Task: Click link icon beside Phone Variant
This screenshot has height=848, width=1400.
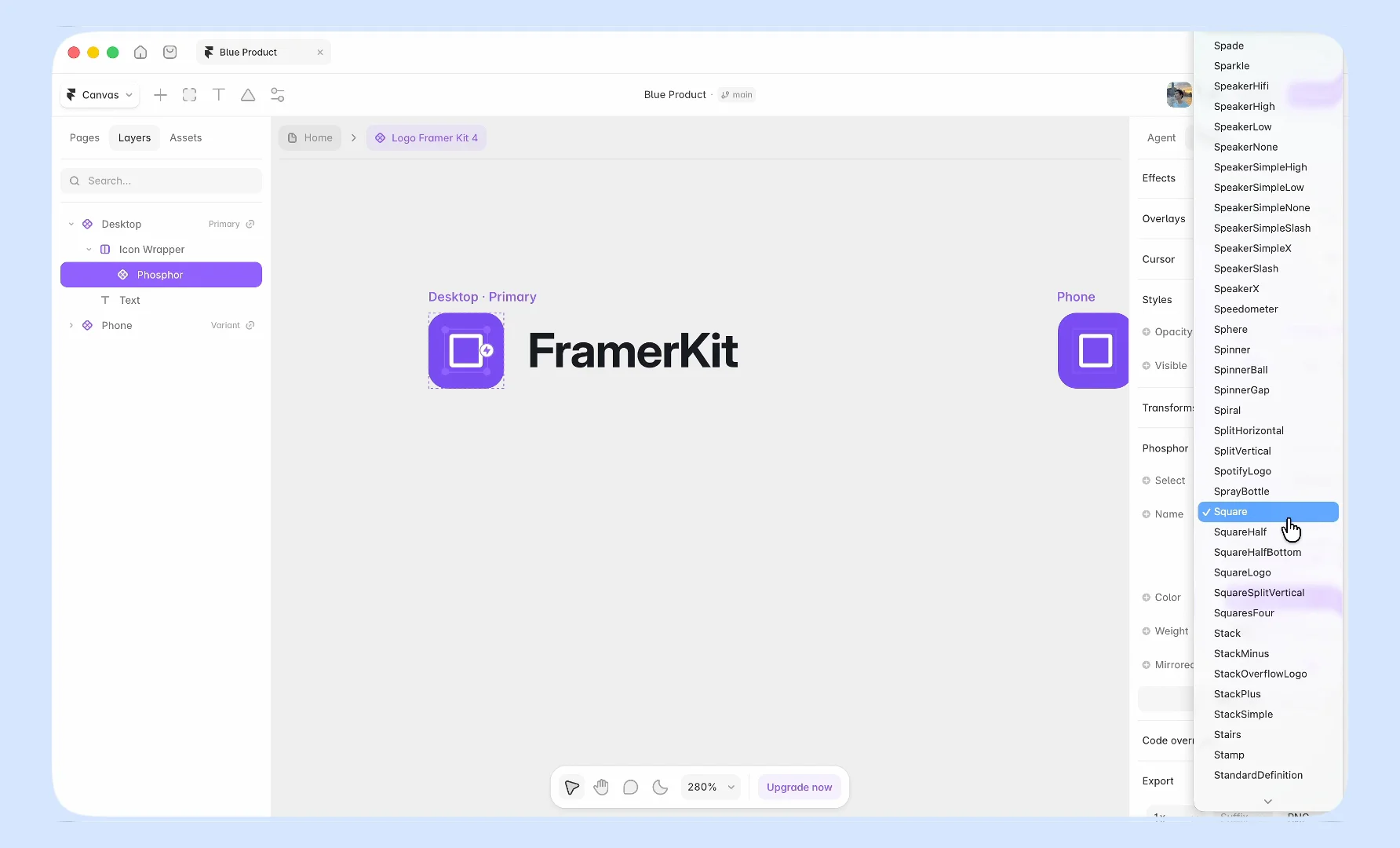Action: (250, 326)
